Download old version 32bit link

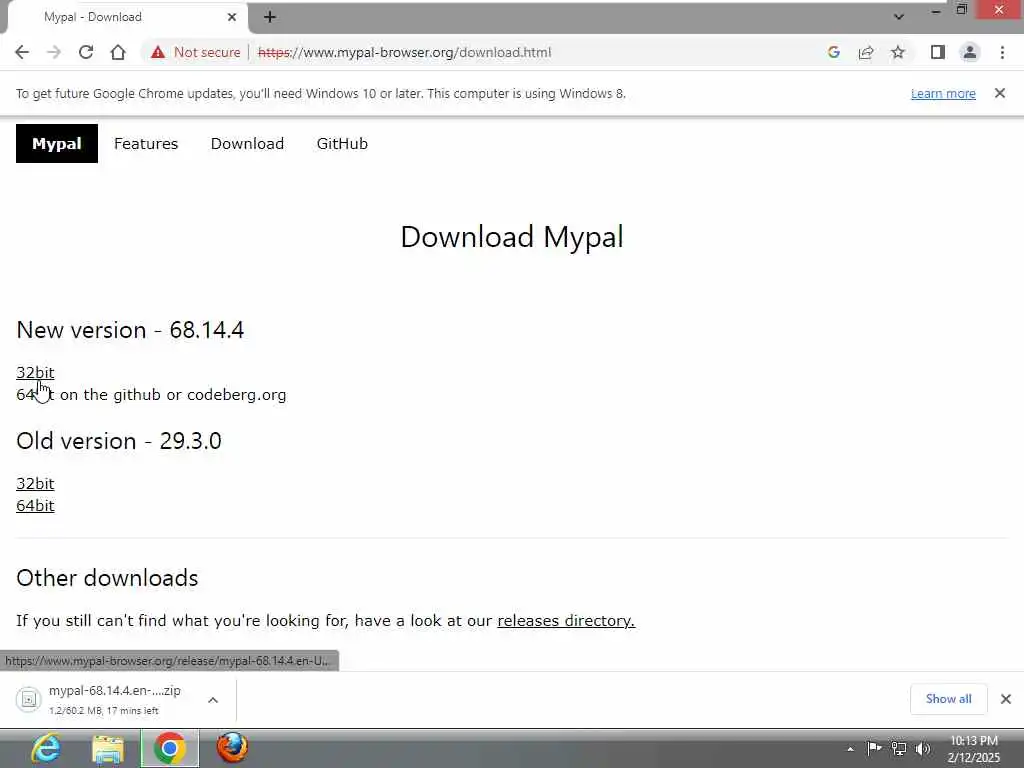click(35, 483)
